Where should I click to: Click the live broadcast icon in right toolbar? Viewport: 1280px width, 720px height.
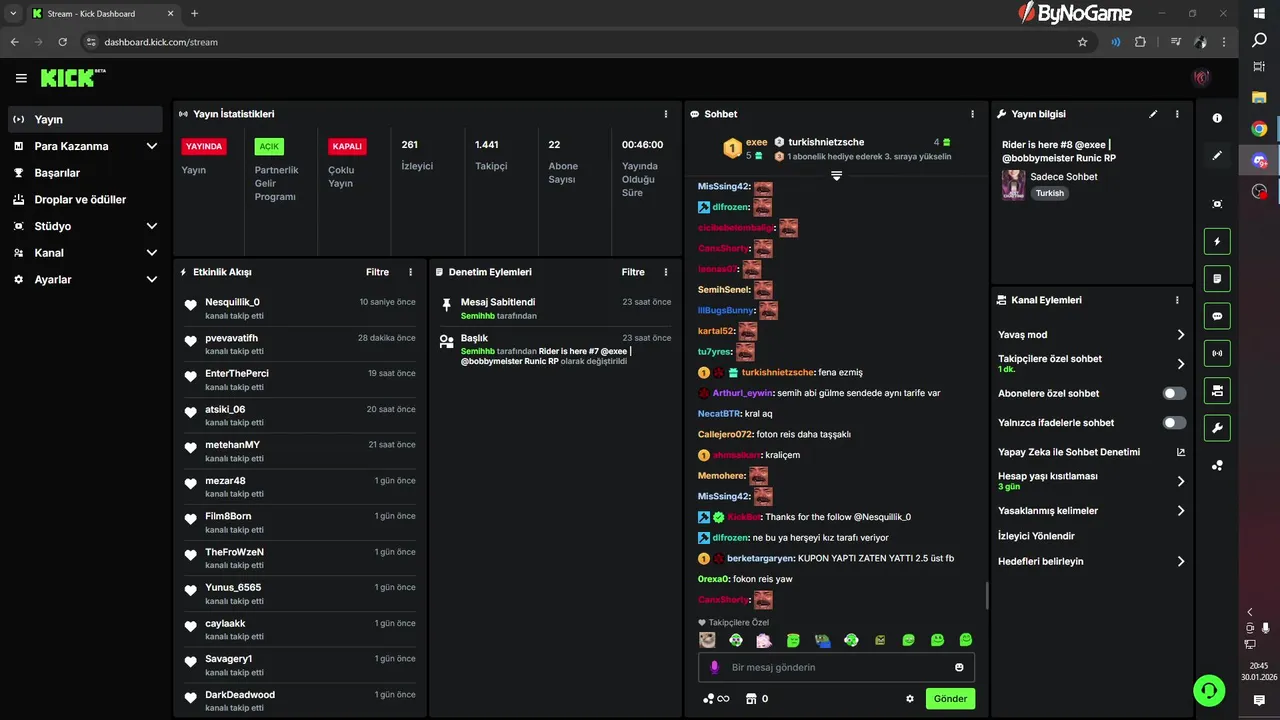tap(1217, 353)
